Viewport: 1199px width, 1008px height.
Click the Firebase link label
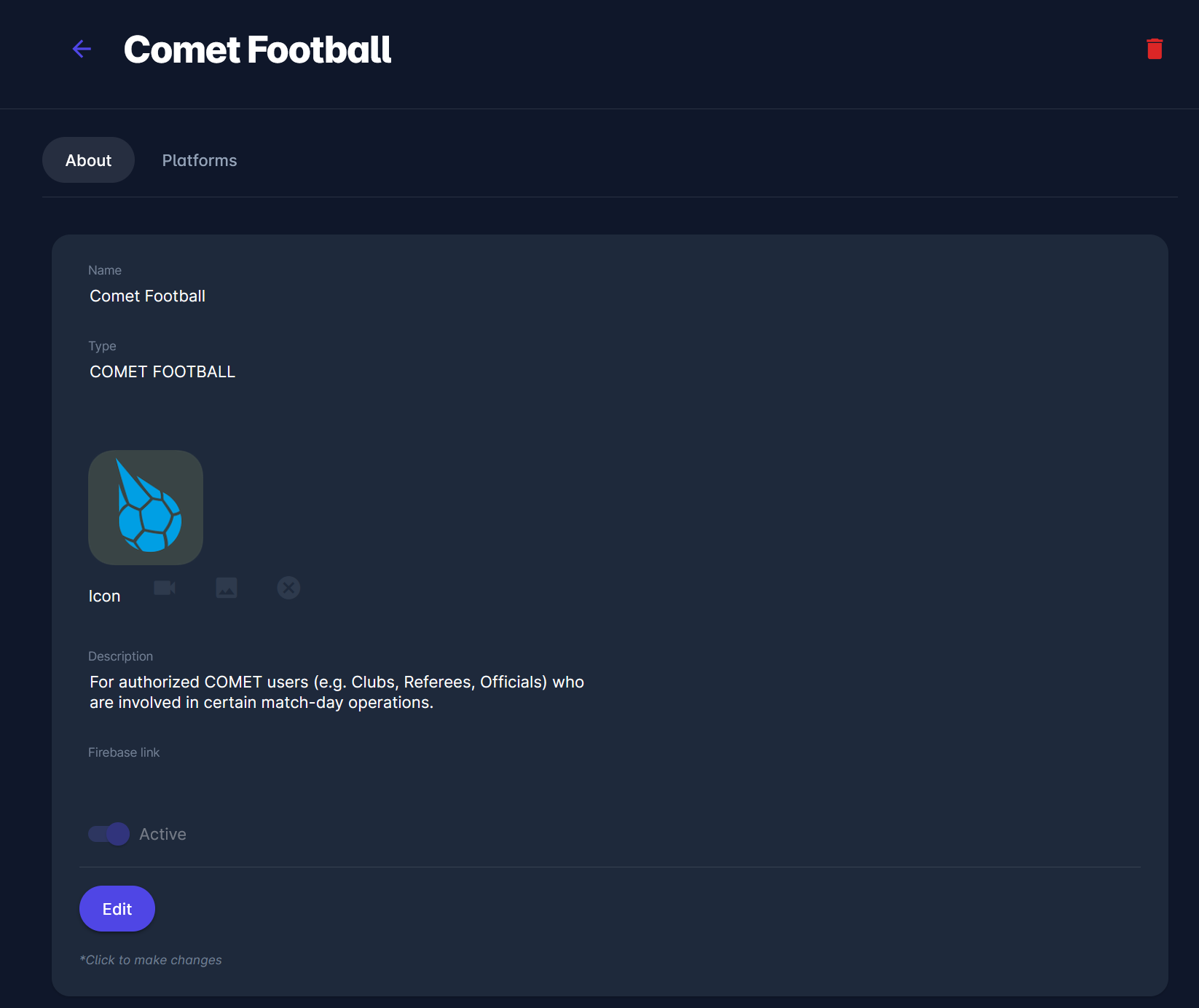[x=124, y=752]
